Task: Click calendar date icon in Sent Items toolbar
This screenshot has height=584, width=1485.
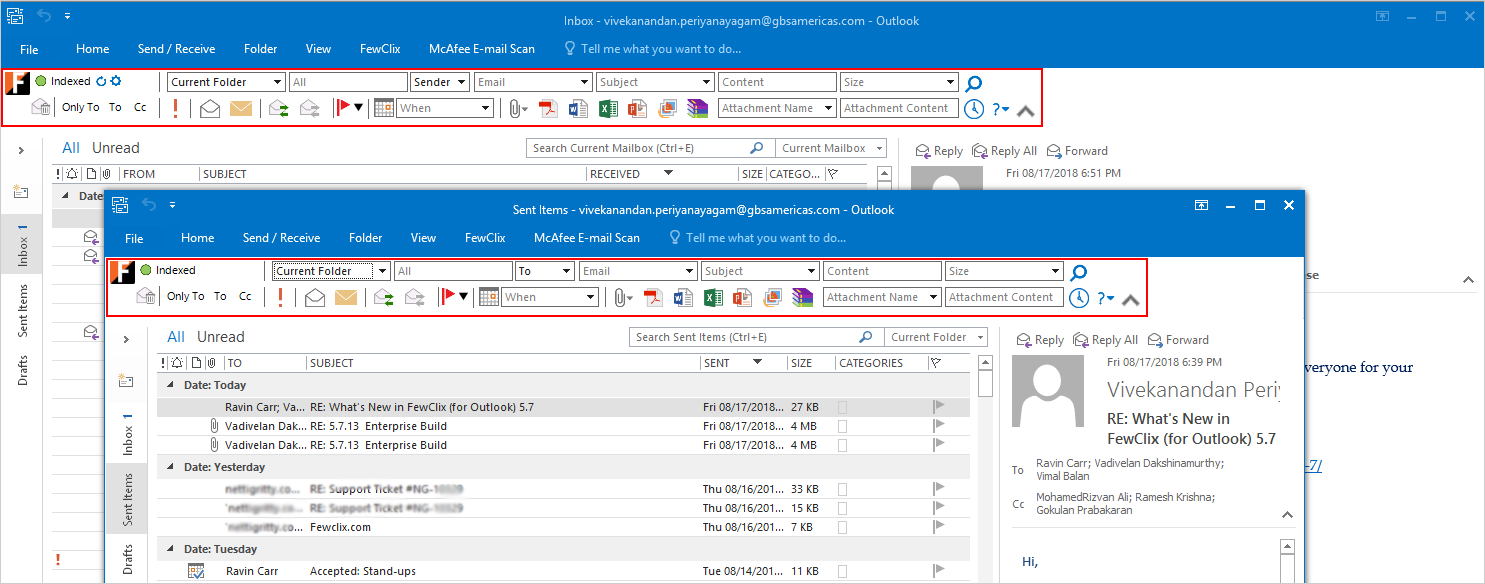Action: click(x=489, y=297)
